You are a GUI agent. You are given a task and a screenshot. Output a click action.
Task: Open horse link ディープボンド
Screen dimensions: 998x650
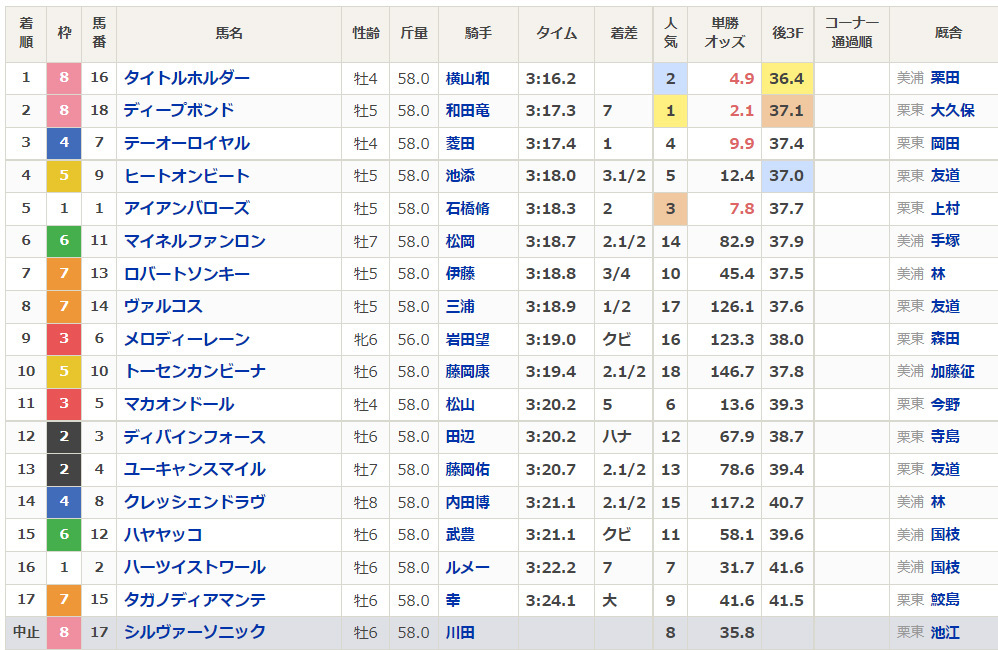click(x=179, y=111)
